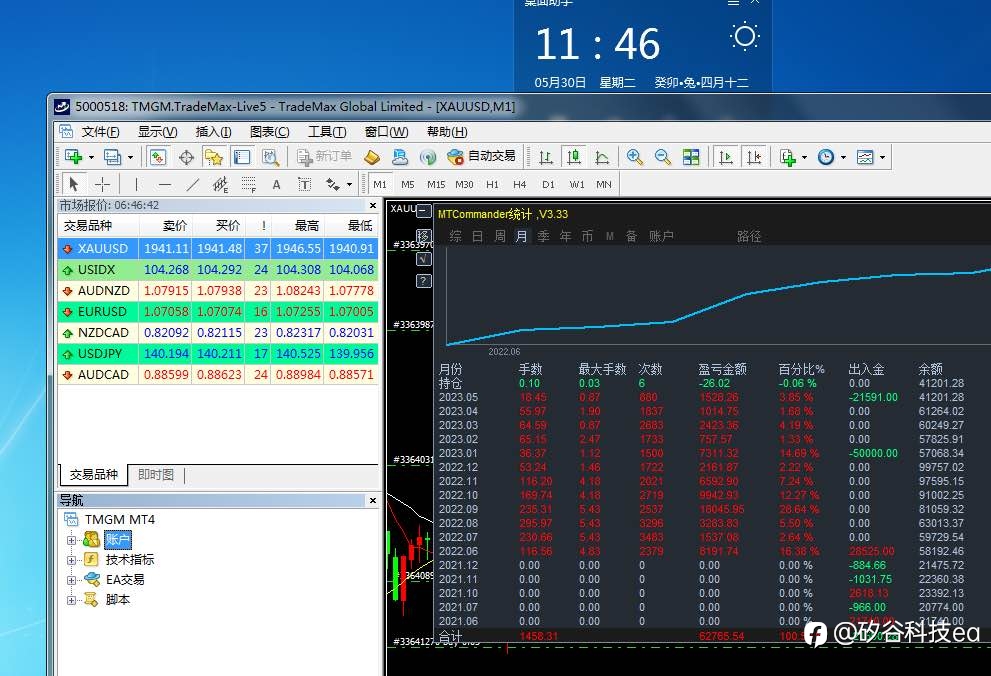Select the 年 yearly statistics tab
Screen dimensions: 991x676
(565, 236)
